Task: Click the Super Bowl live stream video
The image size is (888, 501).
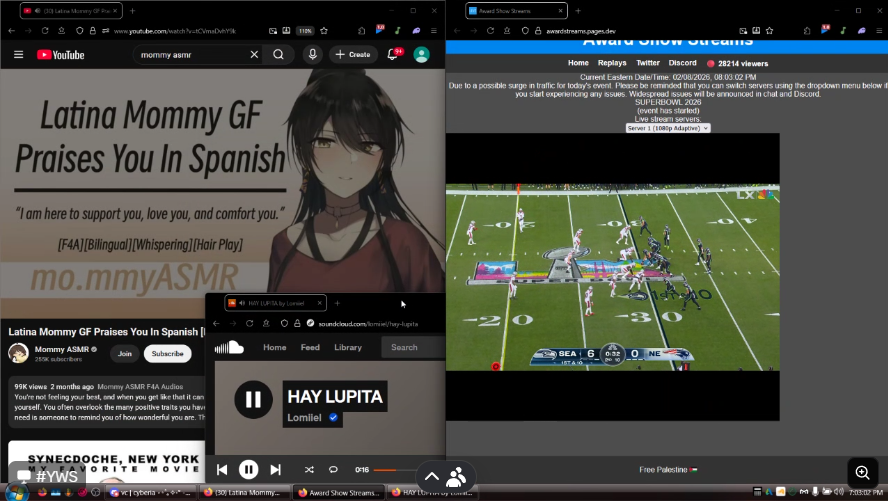Action: pos(613,277)
